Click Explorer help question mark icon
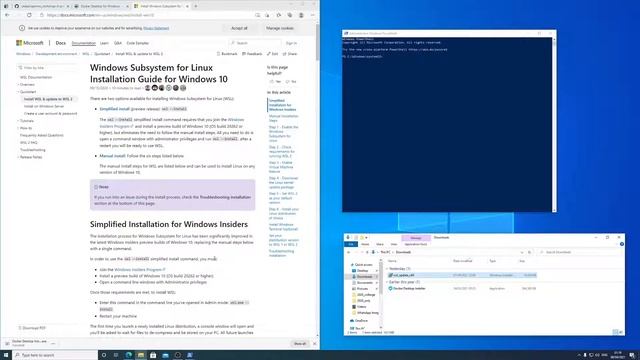The width and height of the screenshot is (640, 360). coord(622,244)
